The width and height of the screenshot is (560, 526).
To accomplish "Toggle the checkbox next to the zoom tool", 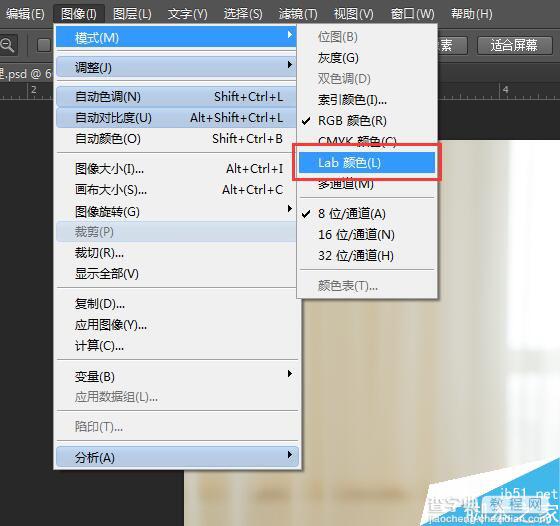I will point(44,45).
